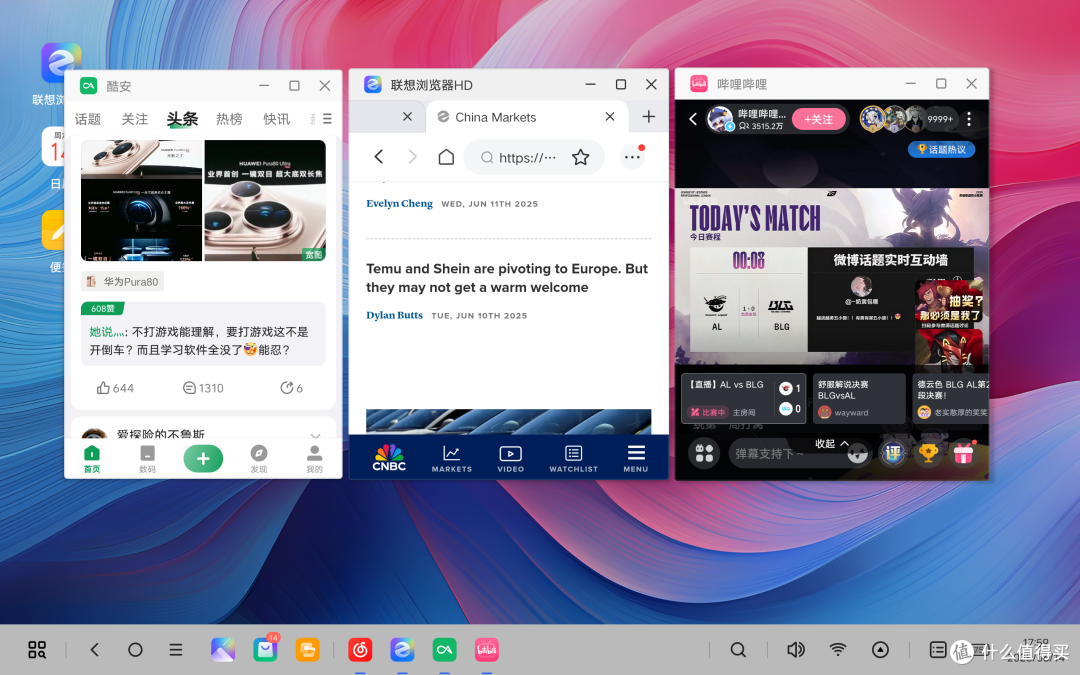Open the browser home page icon
1080x675 pixels.
(446, 157)
